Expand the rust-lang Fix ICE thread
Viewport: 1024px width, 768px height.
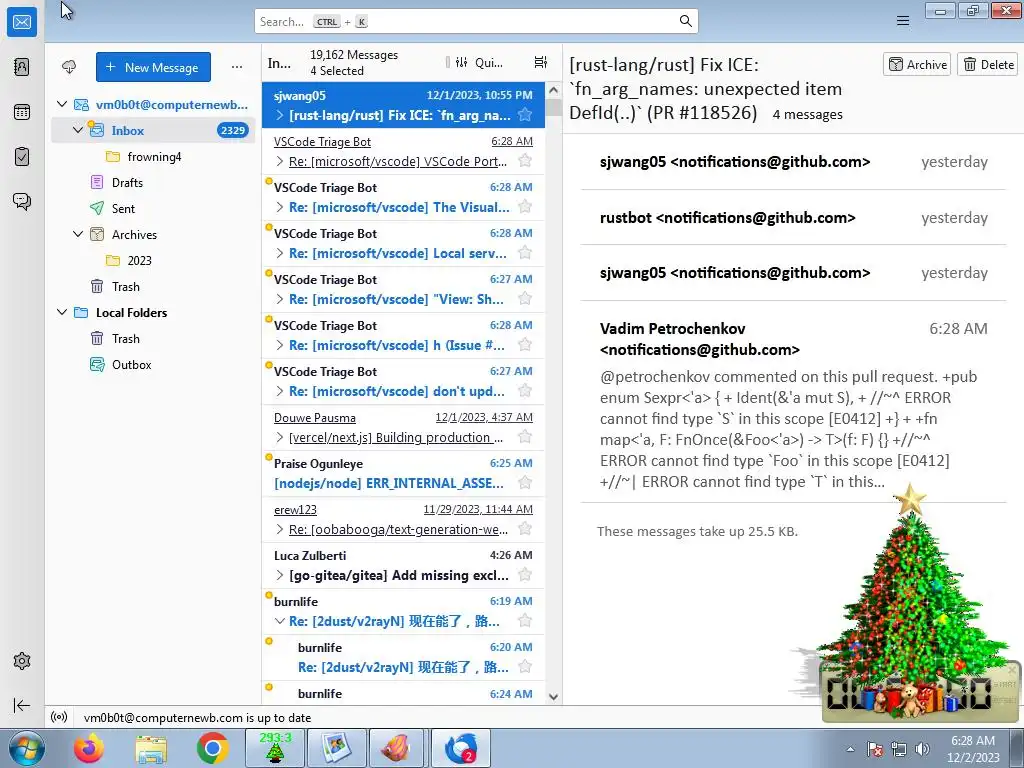280,115
